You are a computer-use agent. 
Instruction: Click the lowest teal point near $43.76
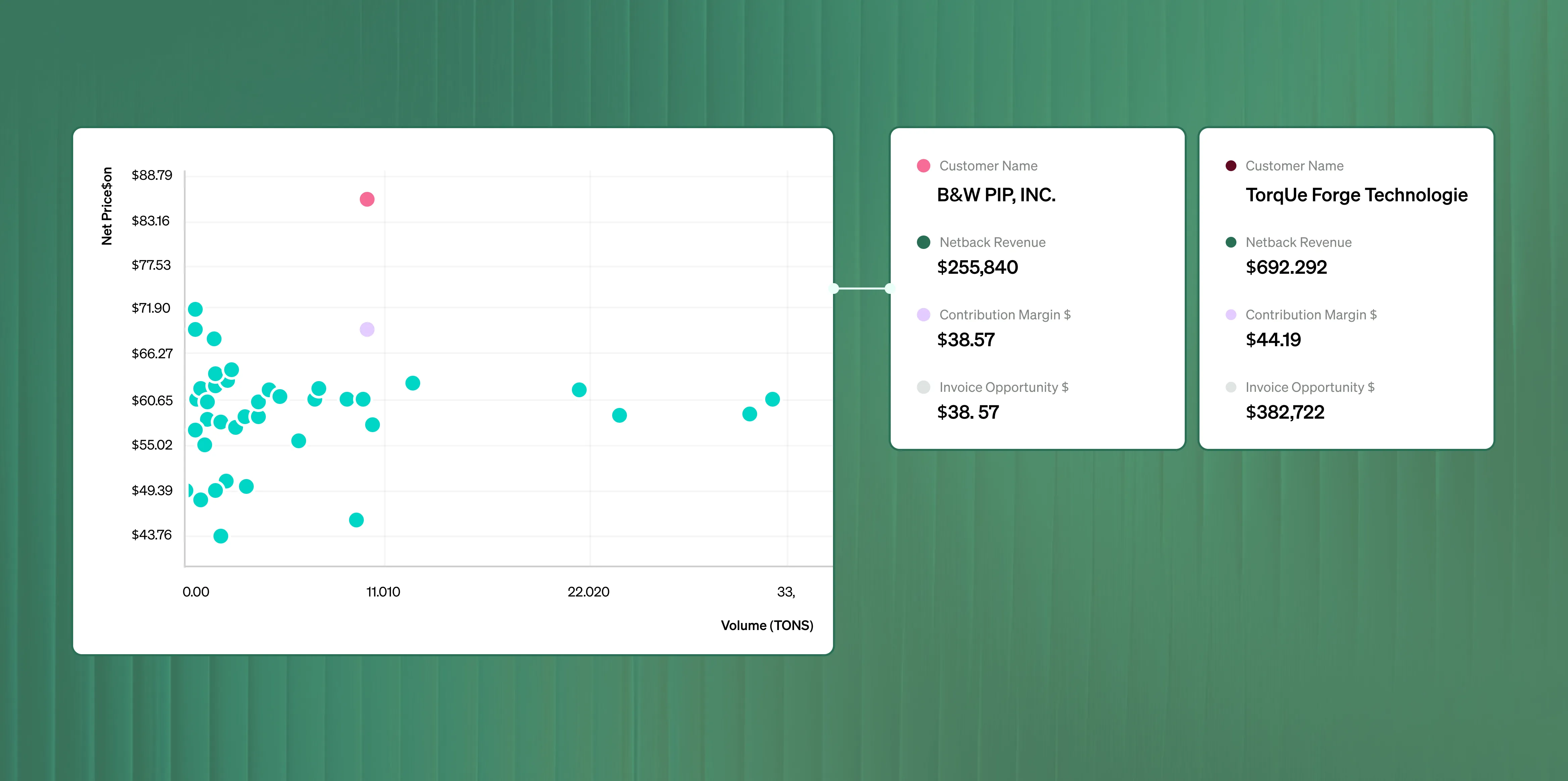[220, 536]
